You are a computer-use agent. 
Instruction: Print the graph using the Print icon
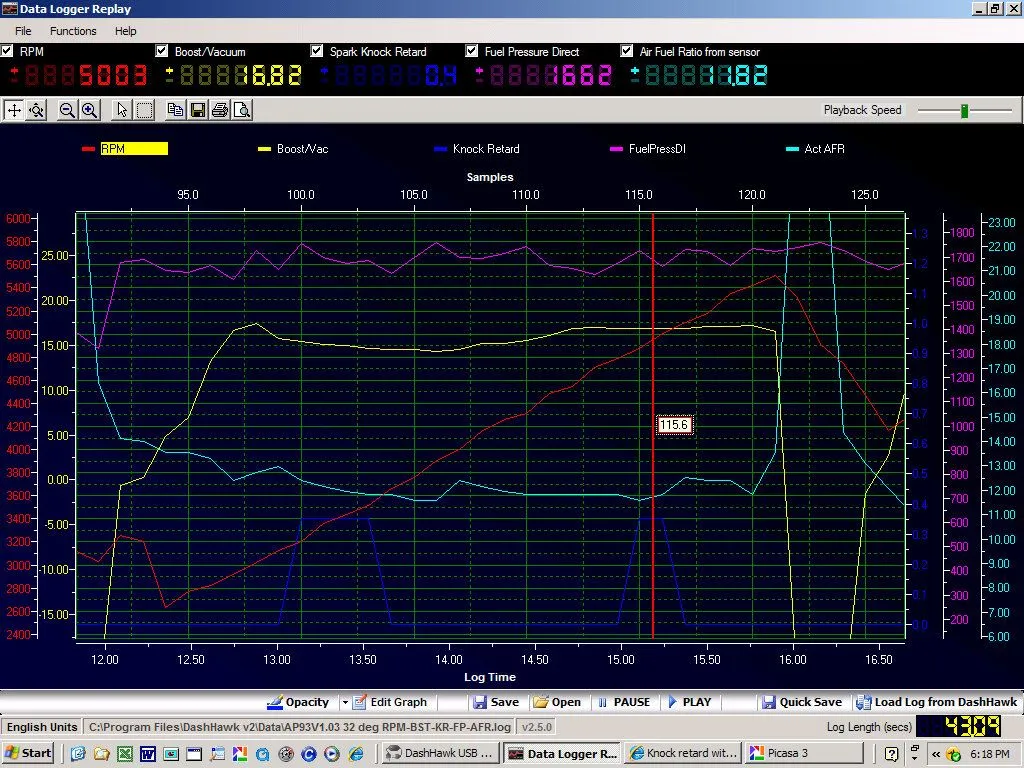pyautogui.click(x=218, y=110)
